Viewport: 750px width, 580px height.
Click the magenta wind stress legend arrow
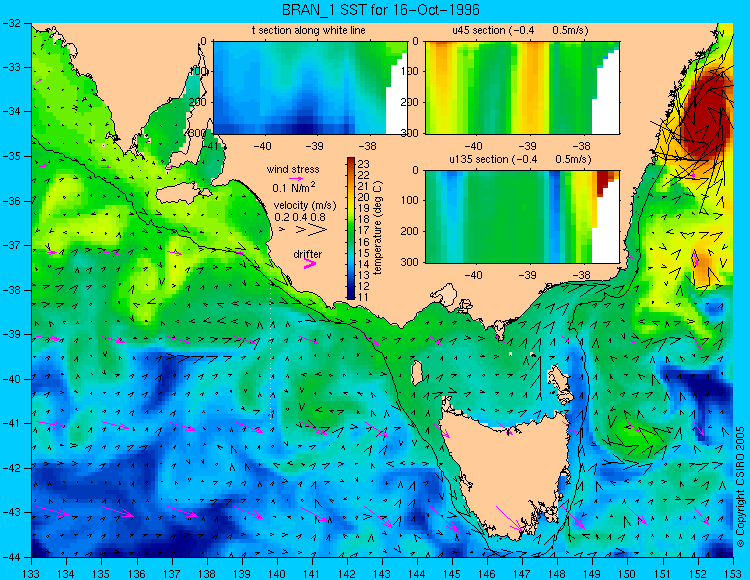[296, 178]
